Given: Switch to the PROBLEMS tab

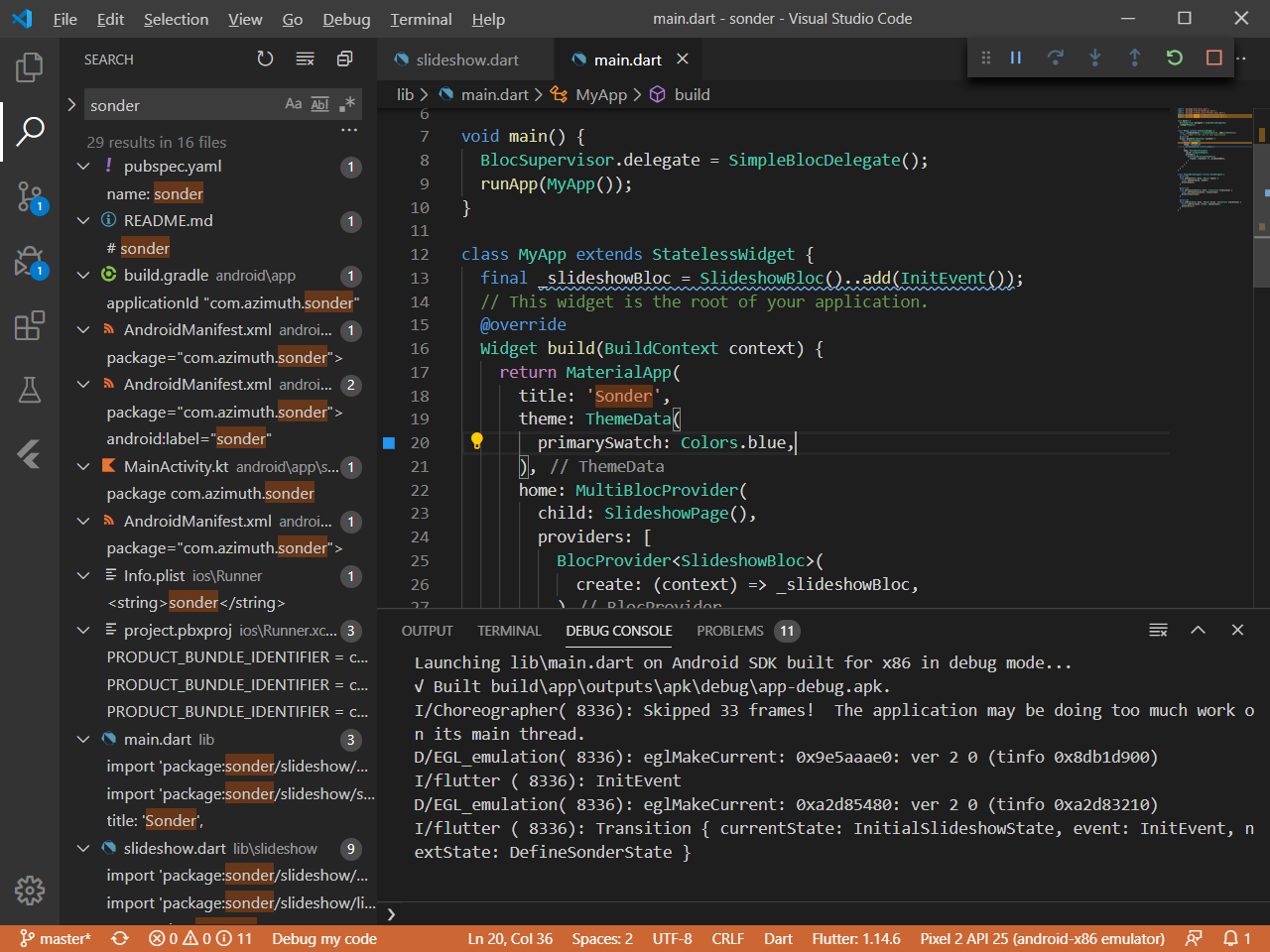Looking at the screenshot, I should (729, 631).
